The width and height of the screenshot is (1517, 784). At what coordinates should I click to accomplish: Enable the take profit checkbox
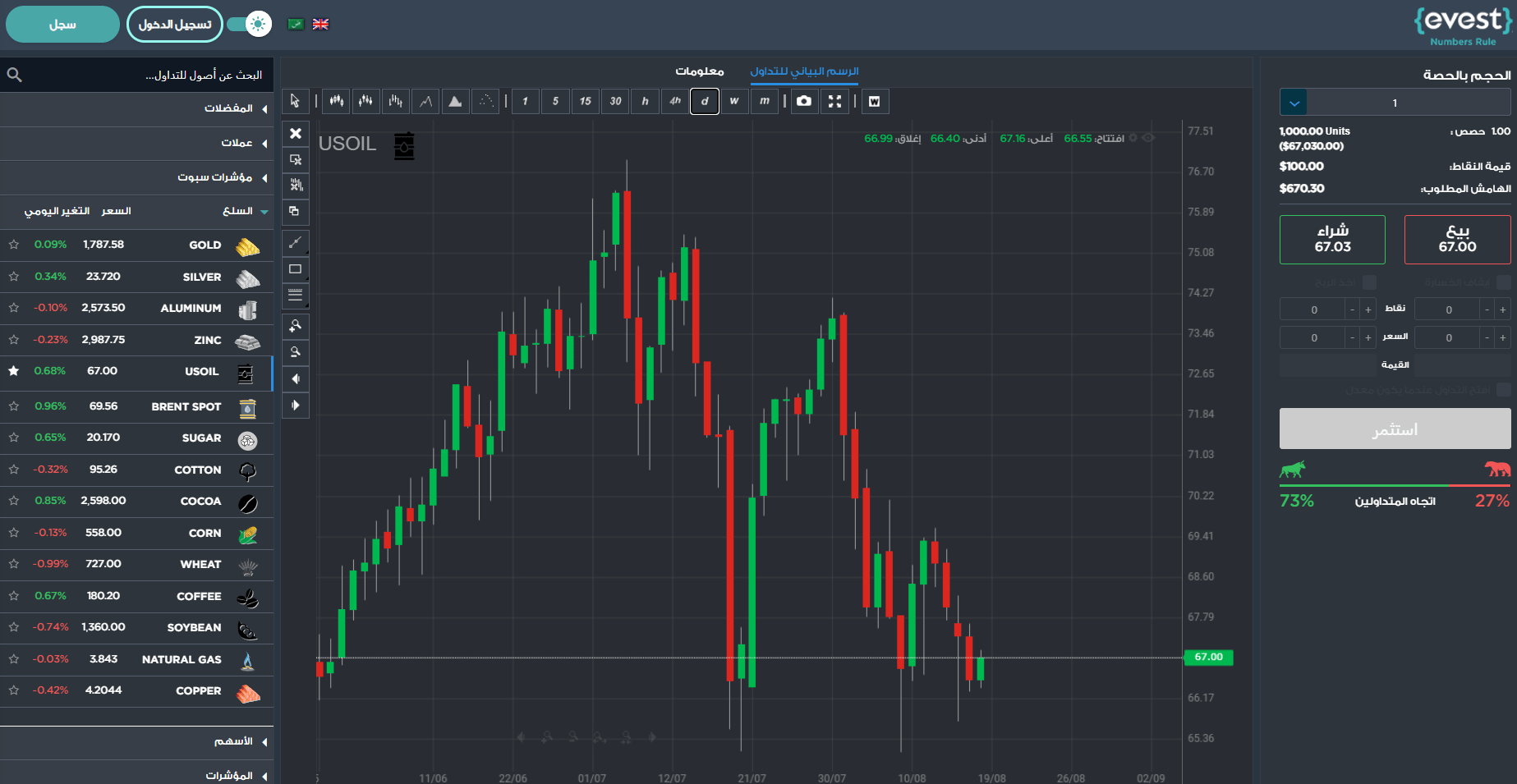[1369, 282]
